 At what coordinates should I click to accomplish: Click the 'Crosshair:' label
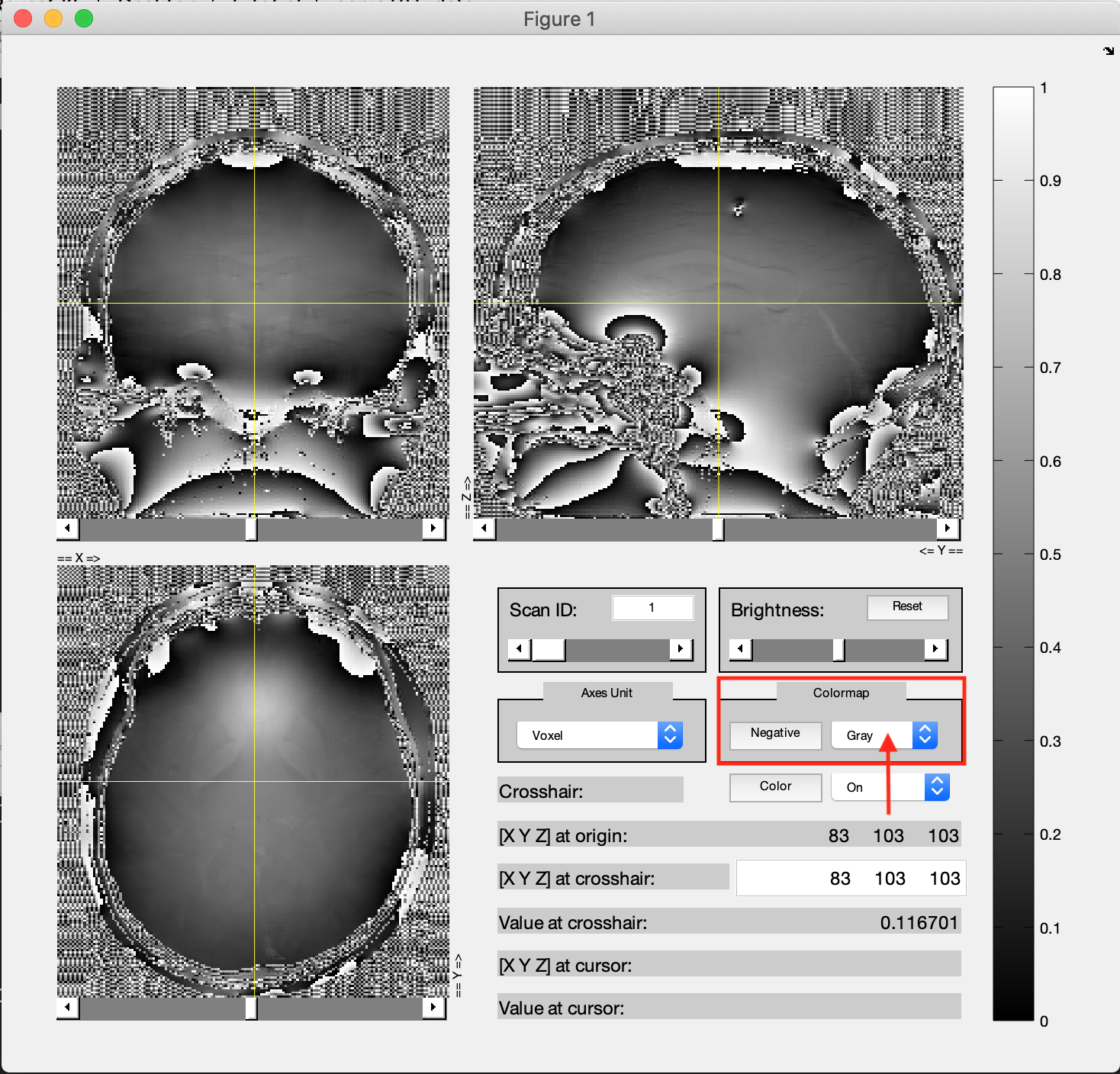coord(541,792)
